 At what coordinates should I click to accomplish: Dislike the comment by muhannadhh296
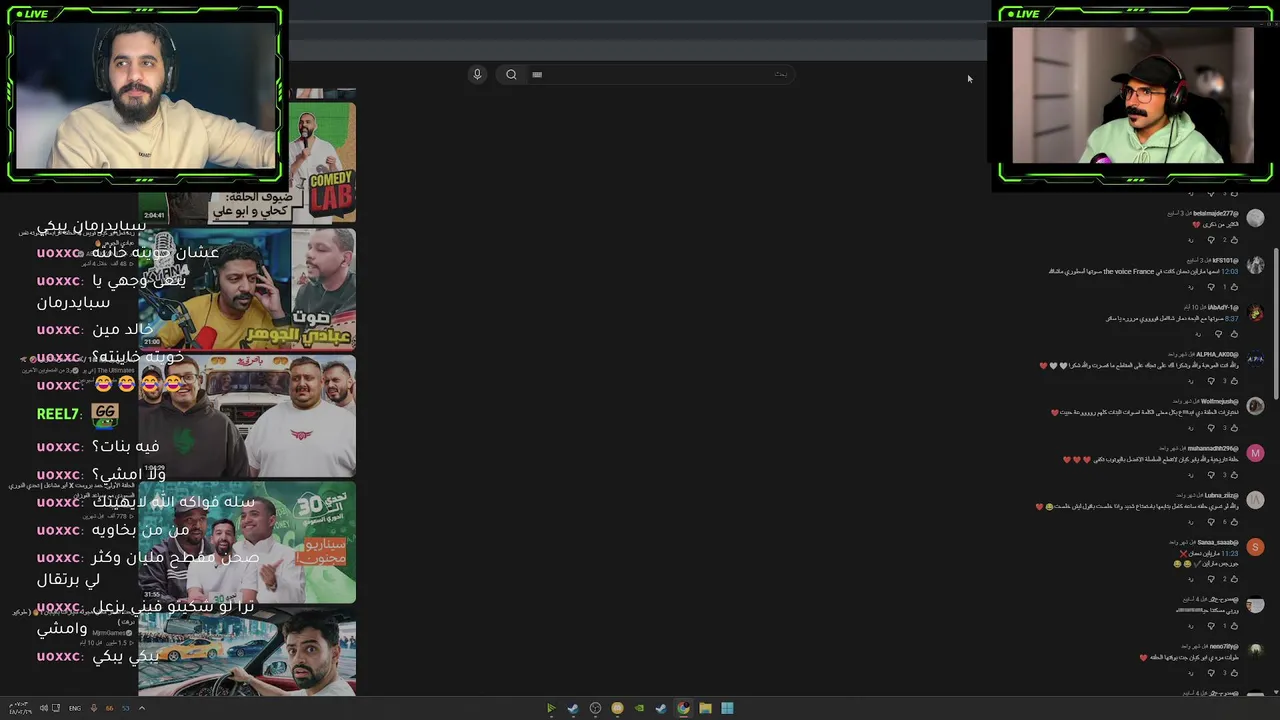(x=1210, y=475)
